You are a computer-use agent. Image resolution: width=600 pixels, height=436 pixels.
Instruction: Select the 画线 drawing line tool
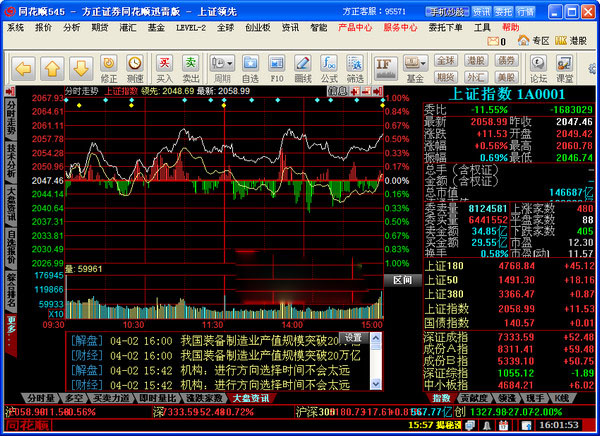pos(303,69)
